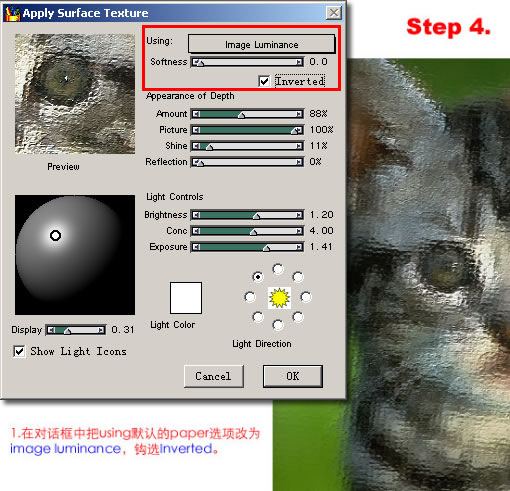The image size is (510, 491).
Task: Click the Display slider right arrow
Action: (101, 330)
